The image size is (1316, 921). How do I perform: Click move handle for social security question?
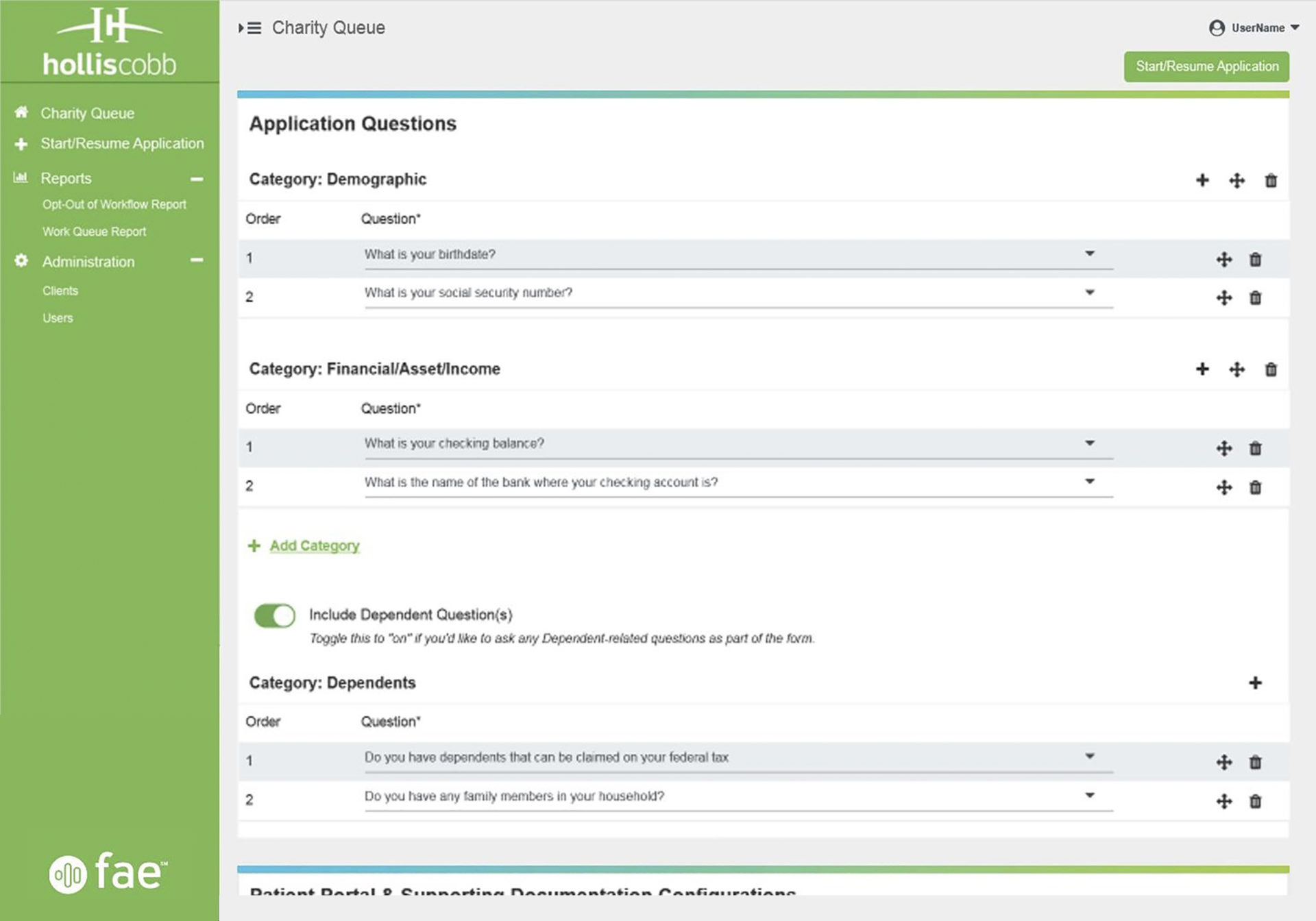click(x=1224, y=298)
